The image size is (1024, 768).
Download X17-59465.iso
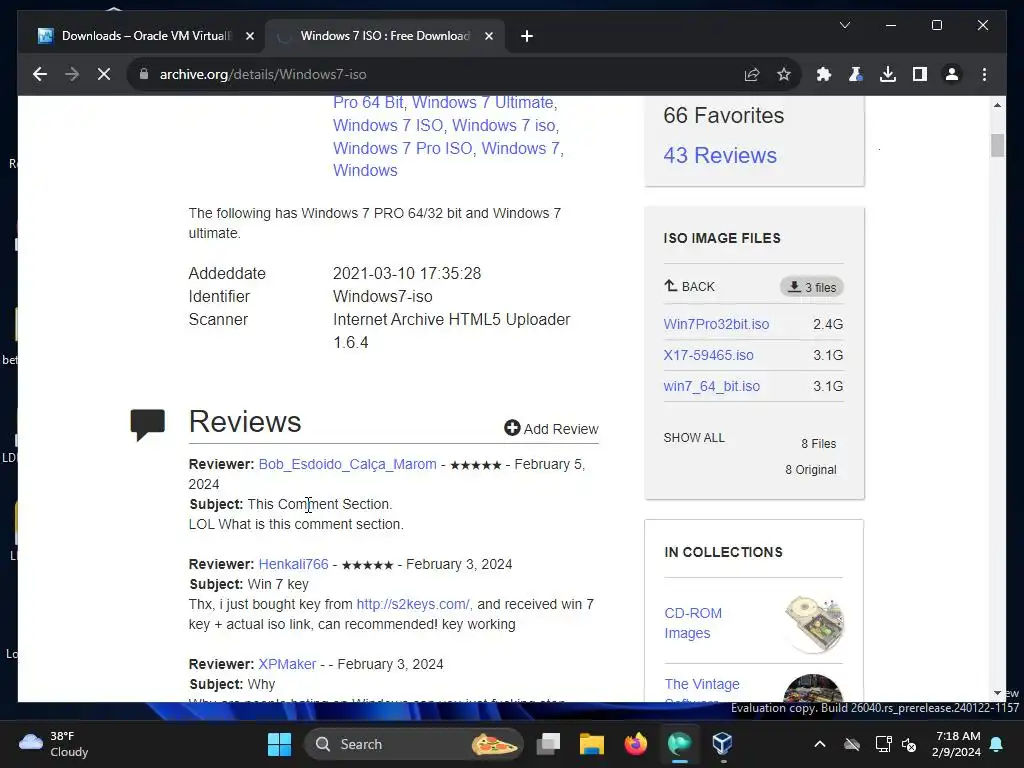pyautogui.click(x=709, y=355)
